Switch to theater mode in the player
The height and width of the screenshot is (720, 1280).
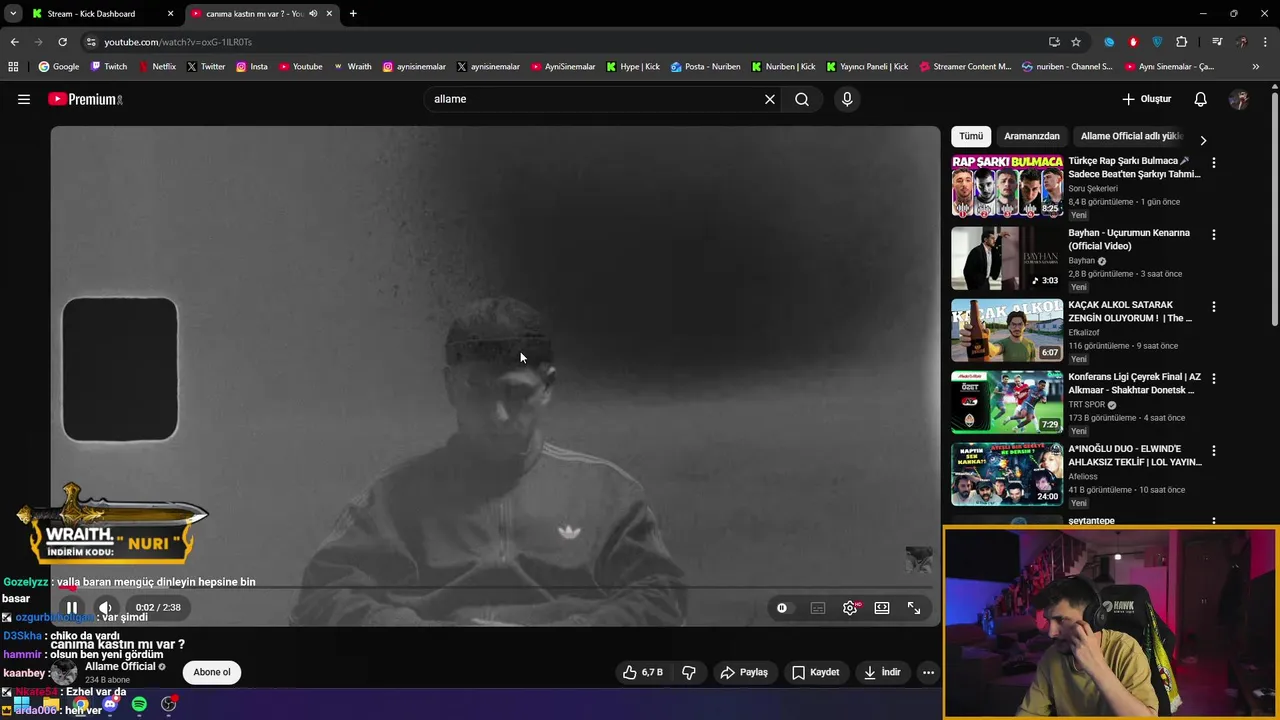tap(882, 608)
